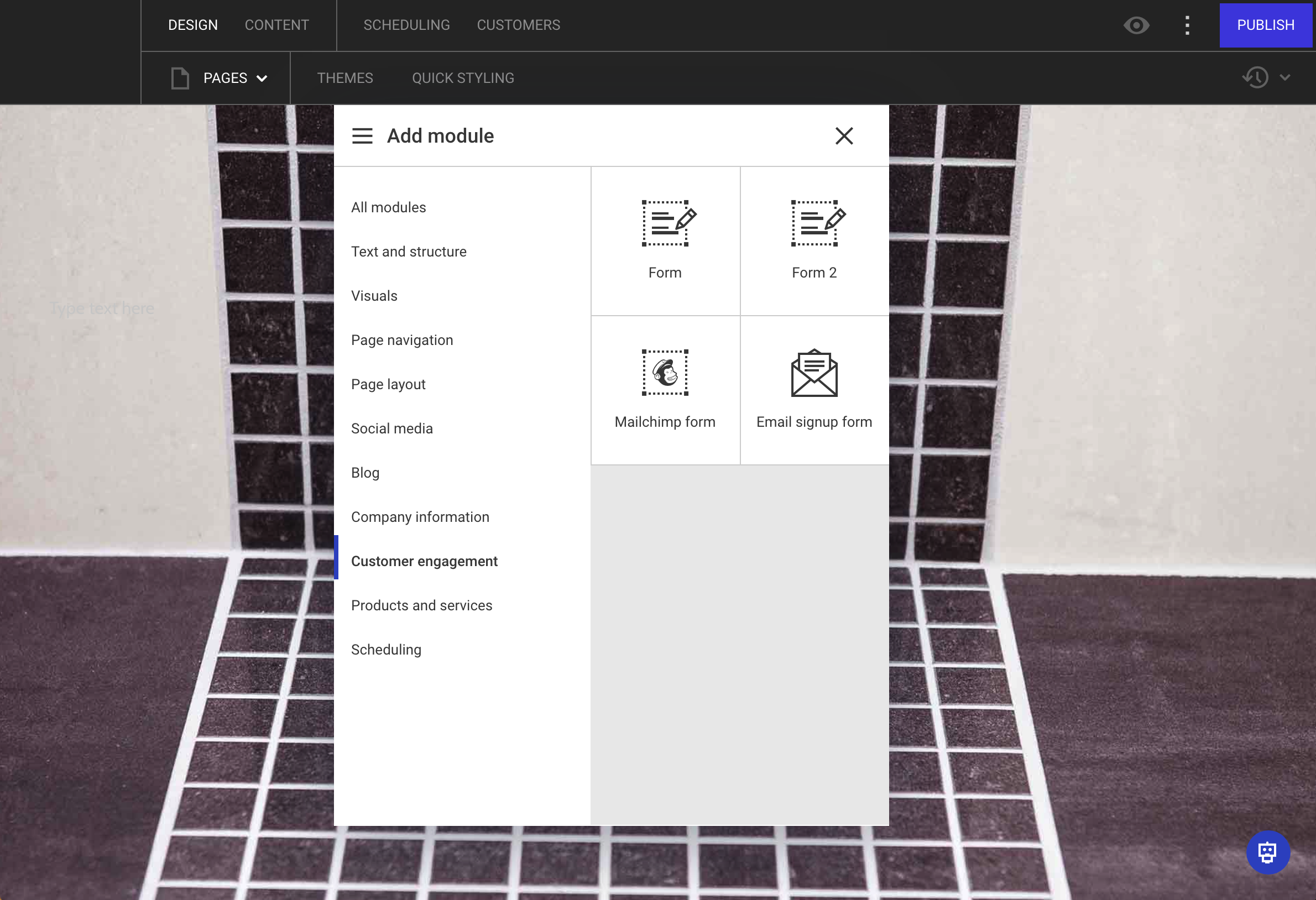Open the SCHEDULING section
This screenshot has height=900, width=1316.
click(x=406, y=25)
